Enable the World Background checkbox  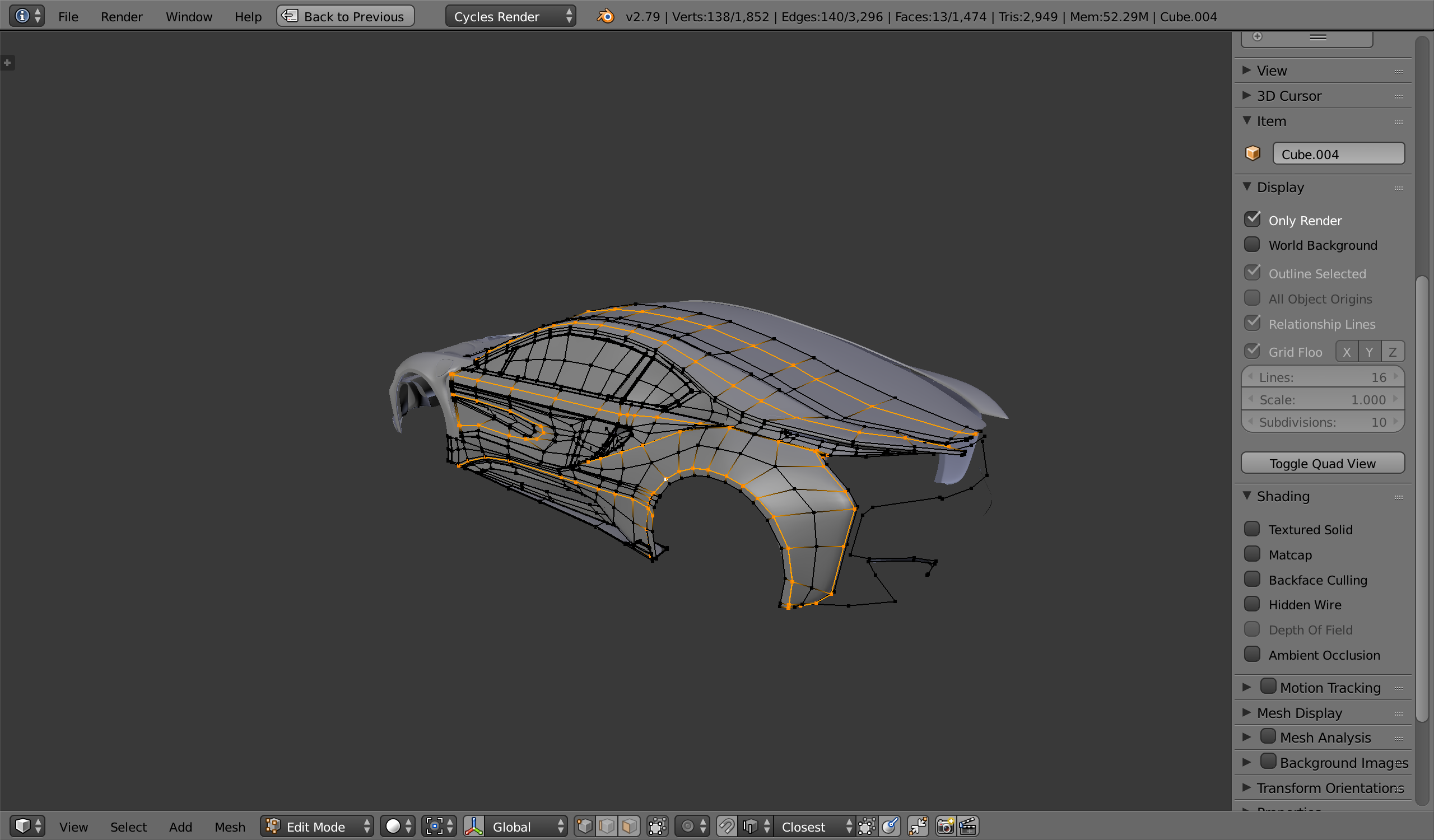click(1252, 245)
